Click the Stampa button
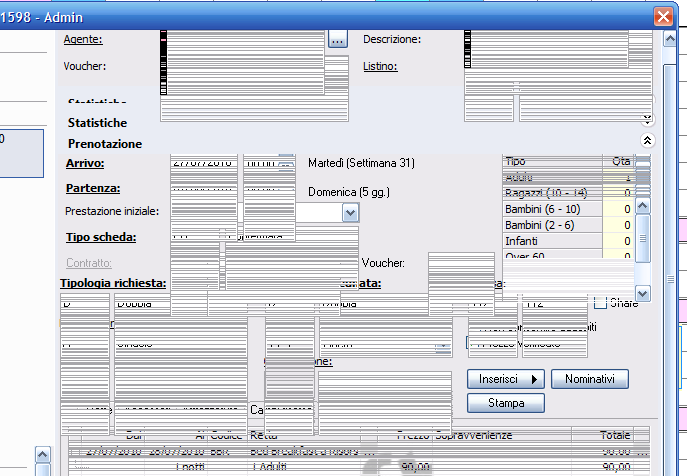 pos(506,403)
